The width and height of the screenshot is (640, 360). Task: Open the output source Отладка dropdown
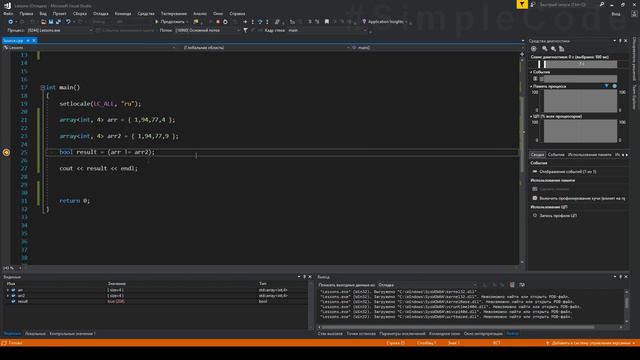(427, 285)
